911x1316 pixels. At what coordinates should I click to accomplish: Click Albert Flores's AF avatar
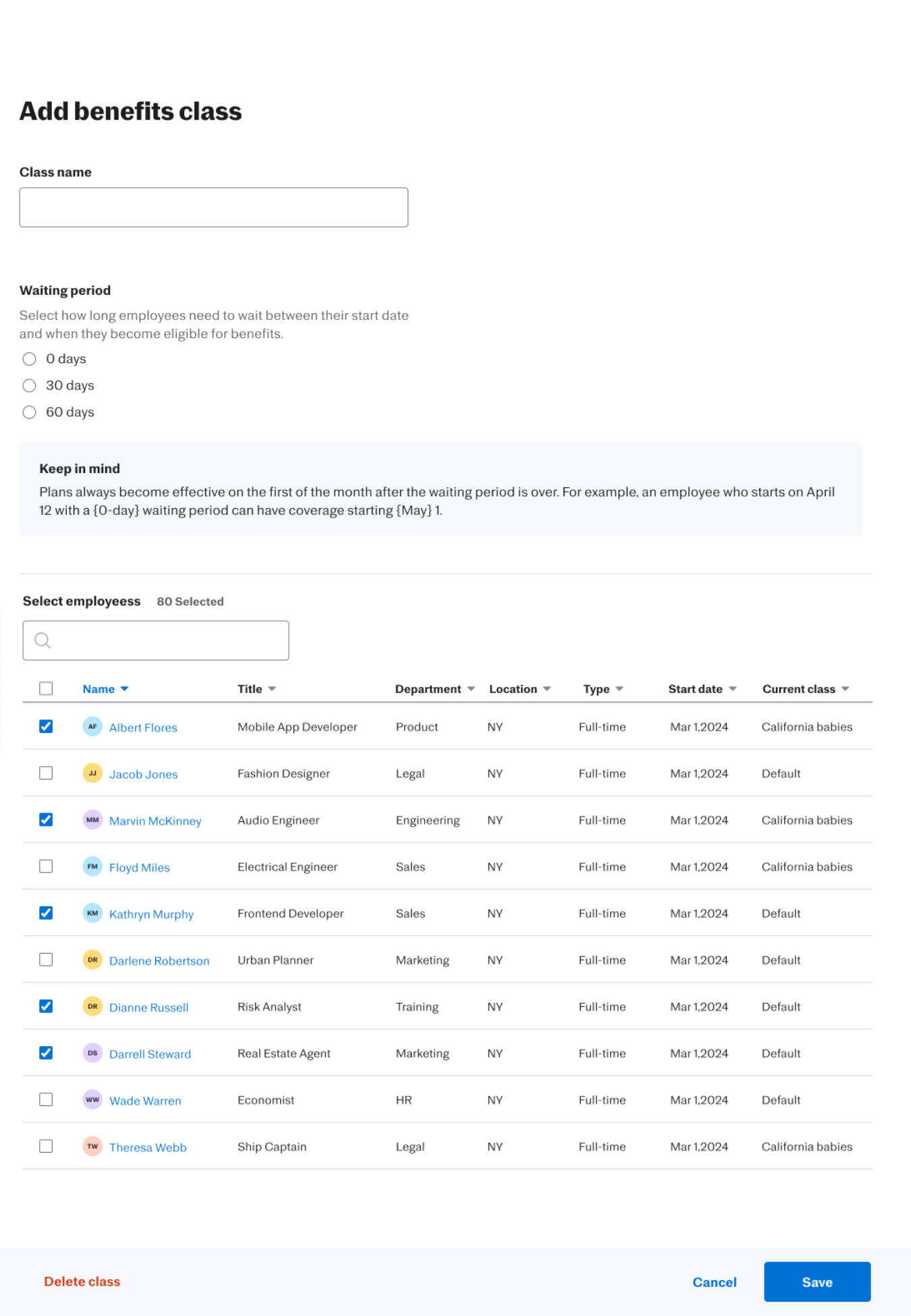click(x=92, y=727)
